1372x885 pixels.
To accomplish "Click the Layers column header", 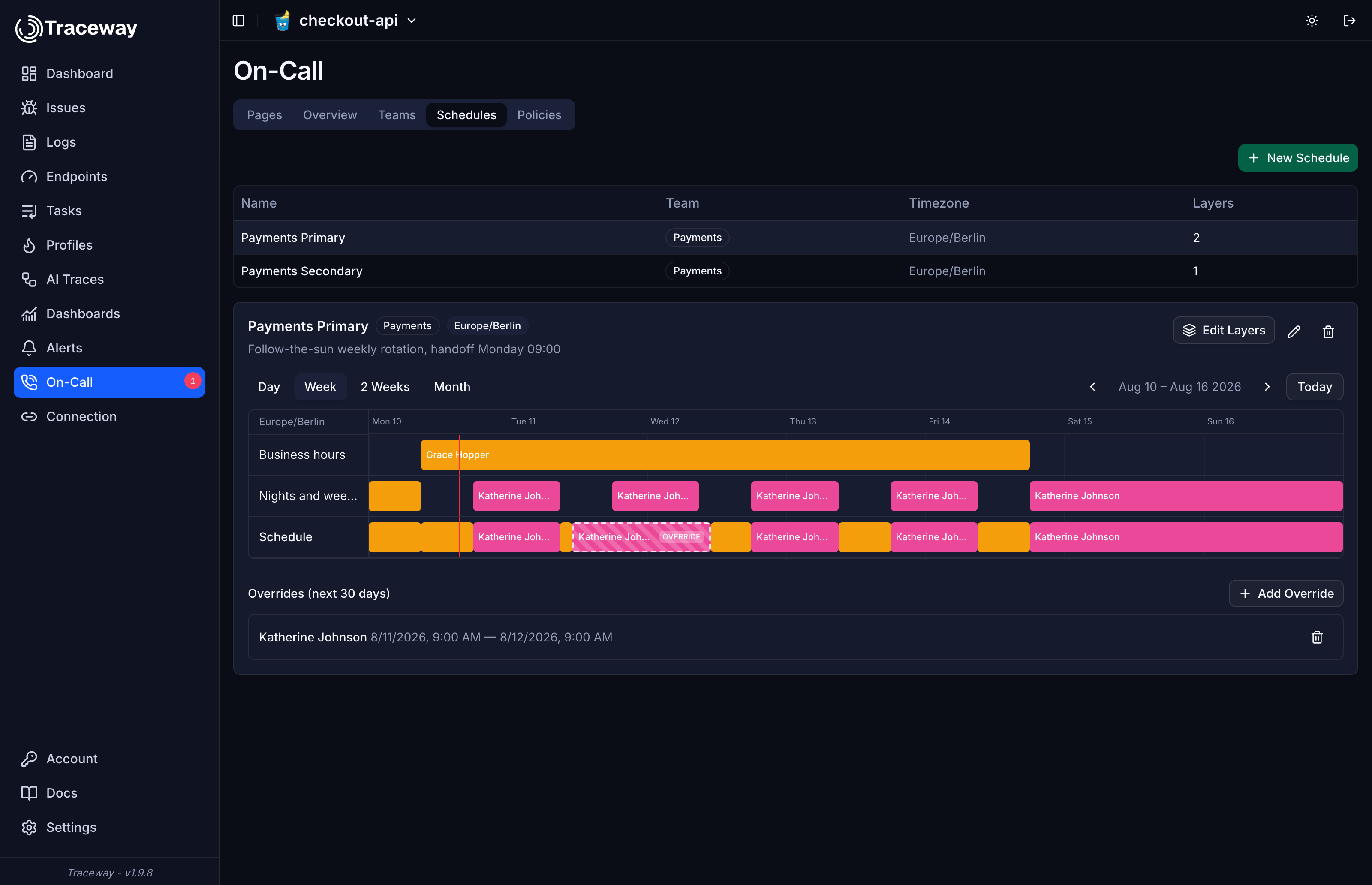I will coord(1213,203).
